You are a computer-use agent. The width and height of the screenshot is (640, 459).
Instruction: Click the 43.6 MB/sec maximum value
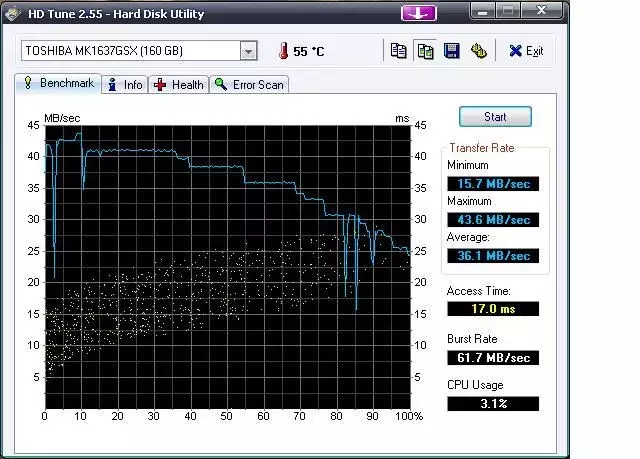493,220
